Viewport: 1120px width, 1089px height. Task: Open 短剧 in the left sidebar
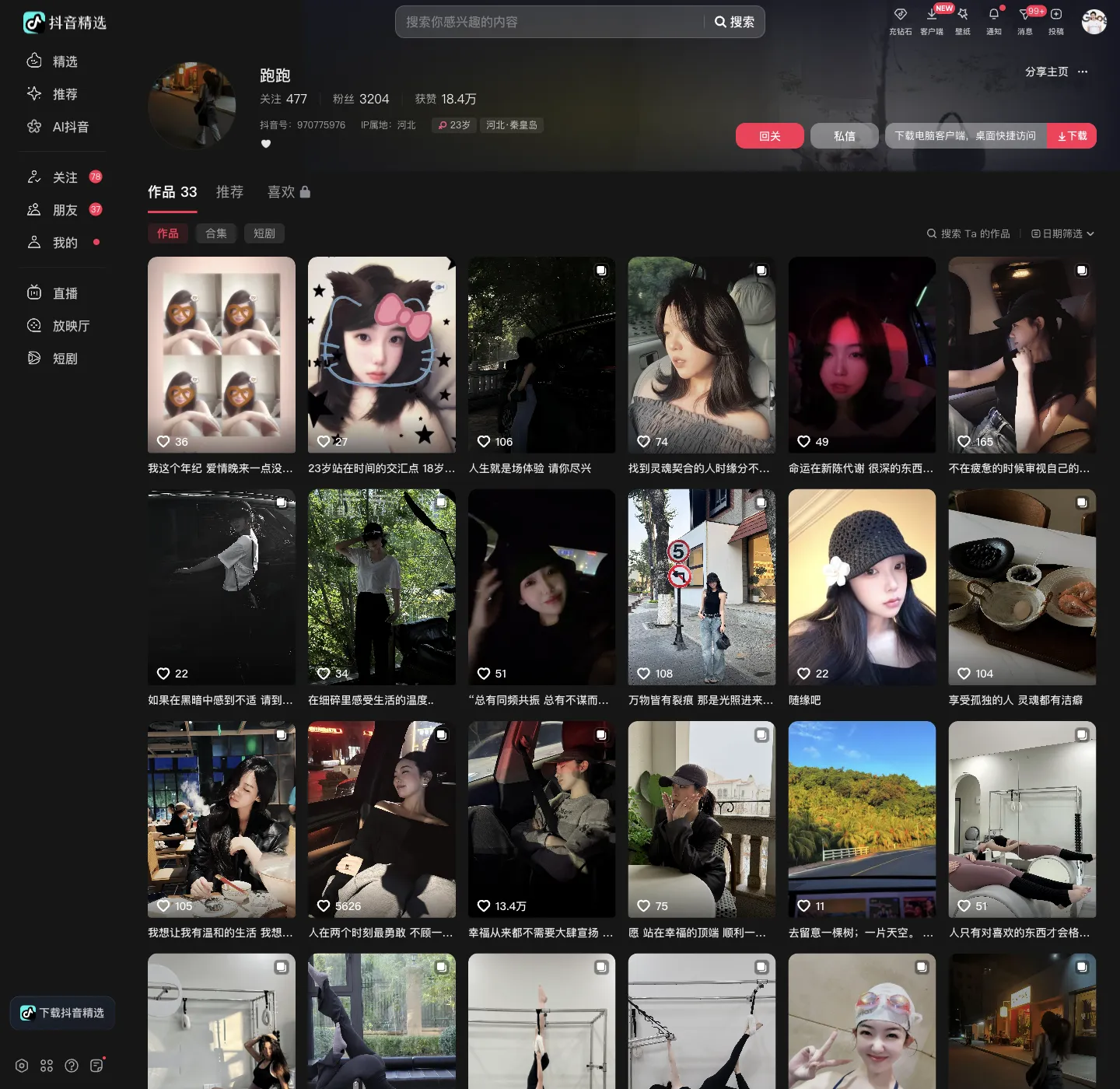53,359
